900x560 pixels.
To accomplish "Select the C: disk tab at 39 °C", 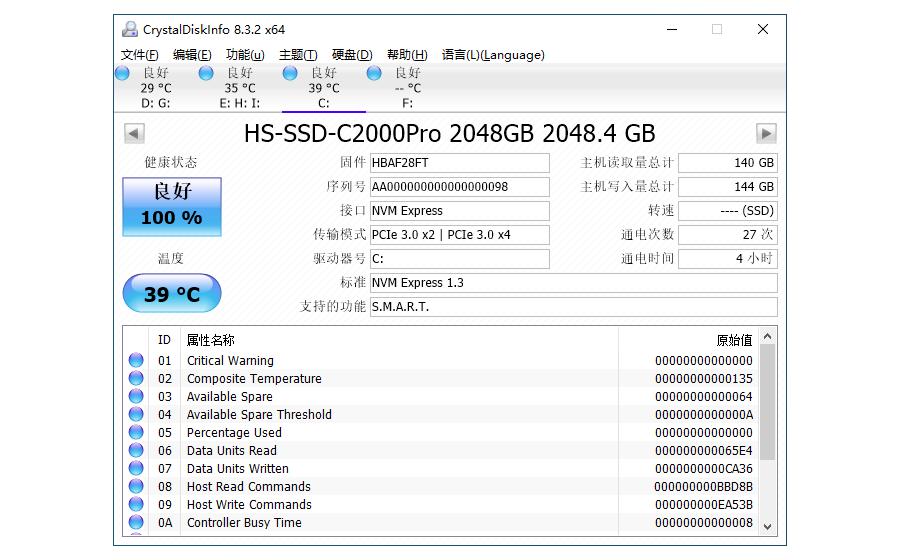I will click(324, 88).
